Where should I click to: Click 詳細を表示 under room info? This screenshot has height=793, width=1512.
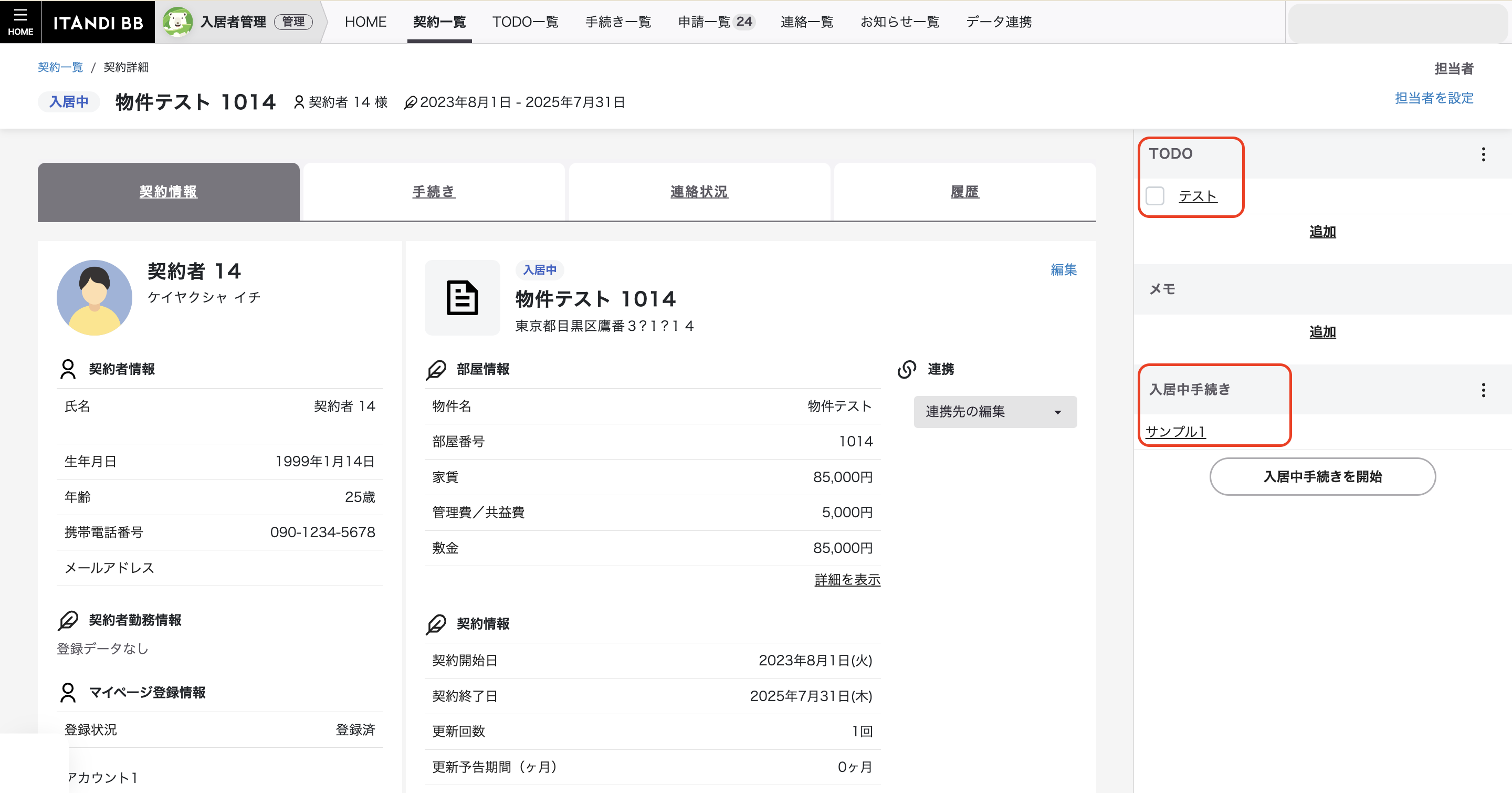(x=847, y=580)
